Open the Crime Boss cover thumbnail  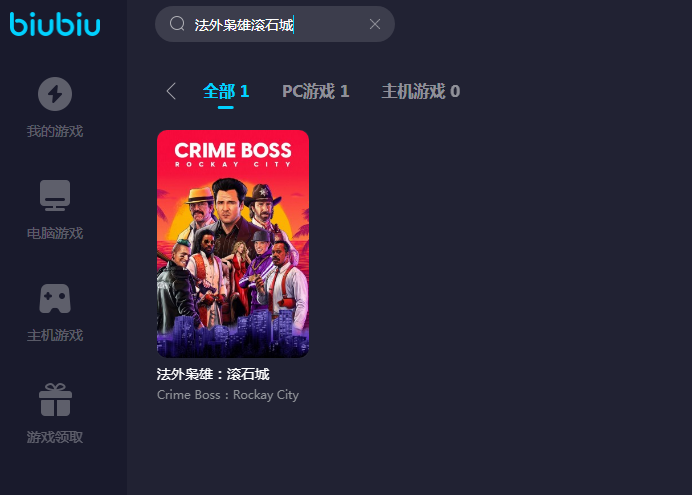[233, 244]
